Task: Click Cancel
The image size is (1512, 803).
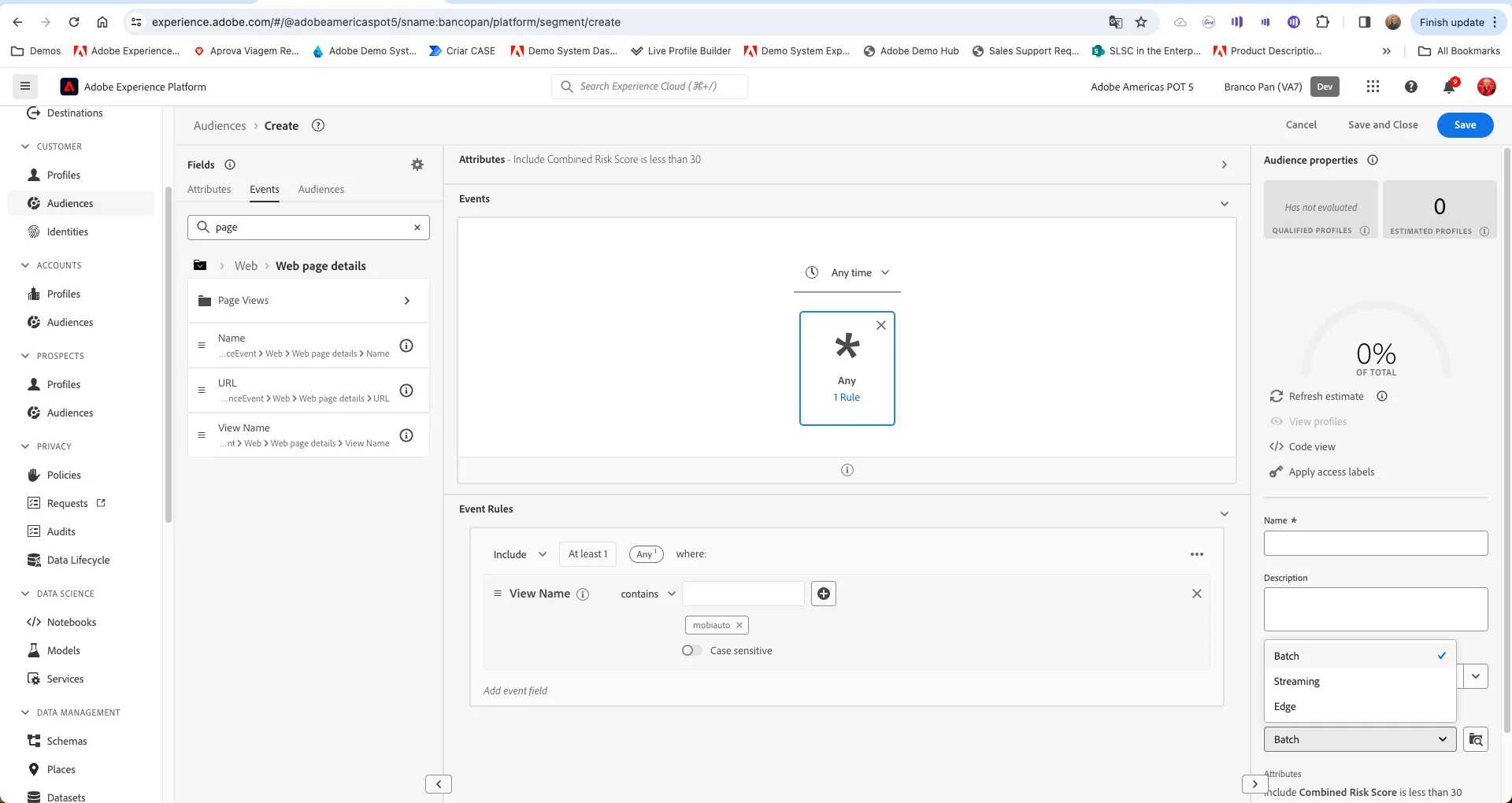Action: tap(1301, 125)
